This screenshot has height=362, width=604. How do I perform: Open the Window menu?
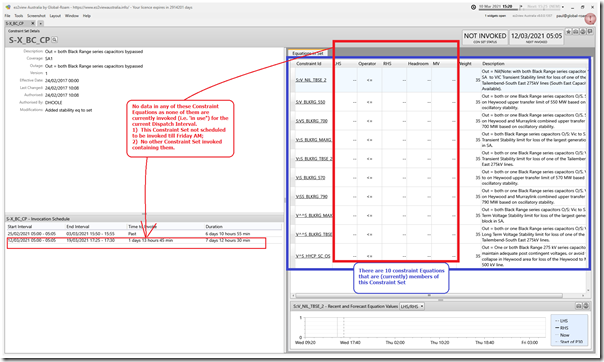72,16
